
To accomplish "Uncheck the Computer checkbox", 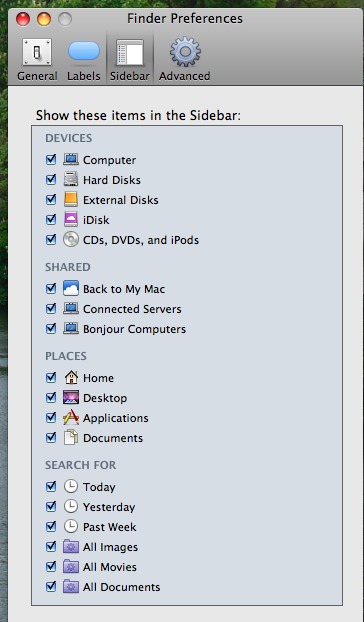I will click(x=51, y=159).
